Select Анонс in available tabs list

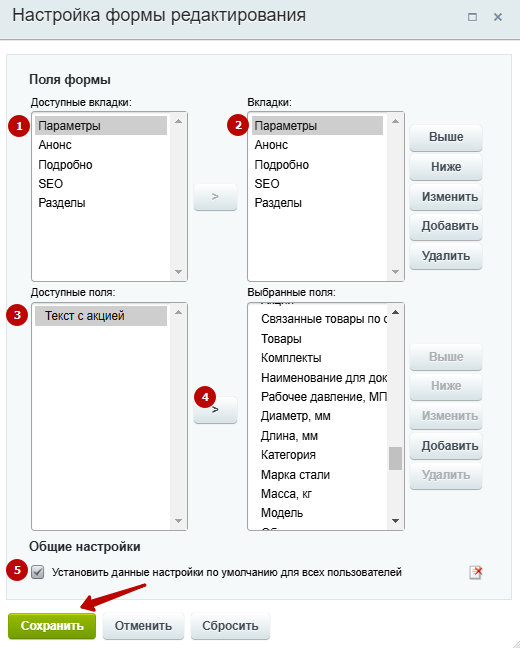coord(55,145)
